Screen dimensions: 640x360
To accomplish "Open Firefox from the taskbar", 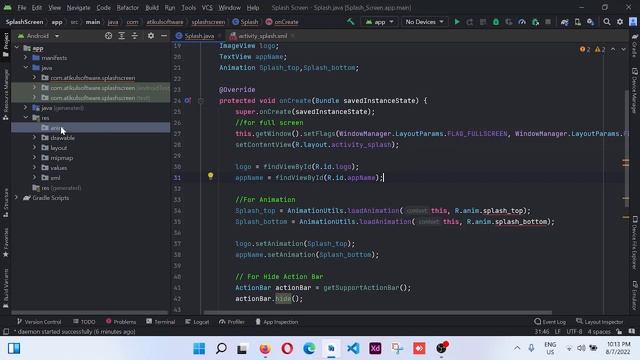I will click(x=265, y=348).
